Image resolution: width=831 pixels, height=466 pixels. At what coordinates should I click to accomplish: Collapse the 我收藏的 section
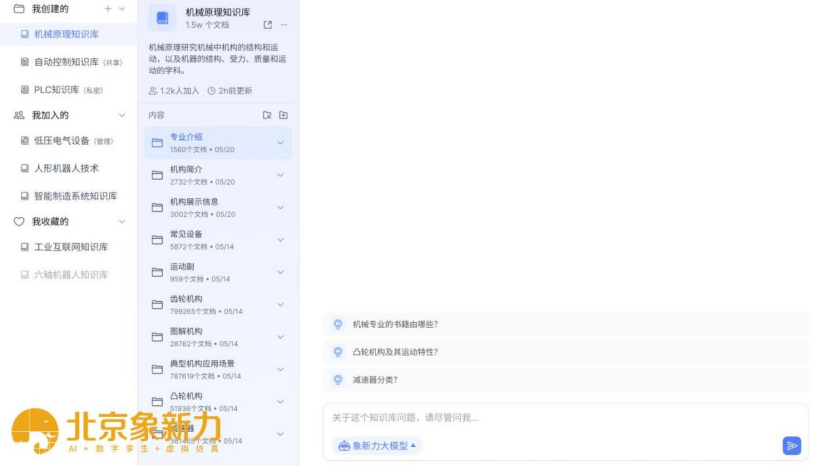(122, 221)
